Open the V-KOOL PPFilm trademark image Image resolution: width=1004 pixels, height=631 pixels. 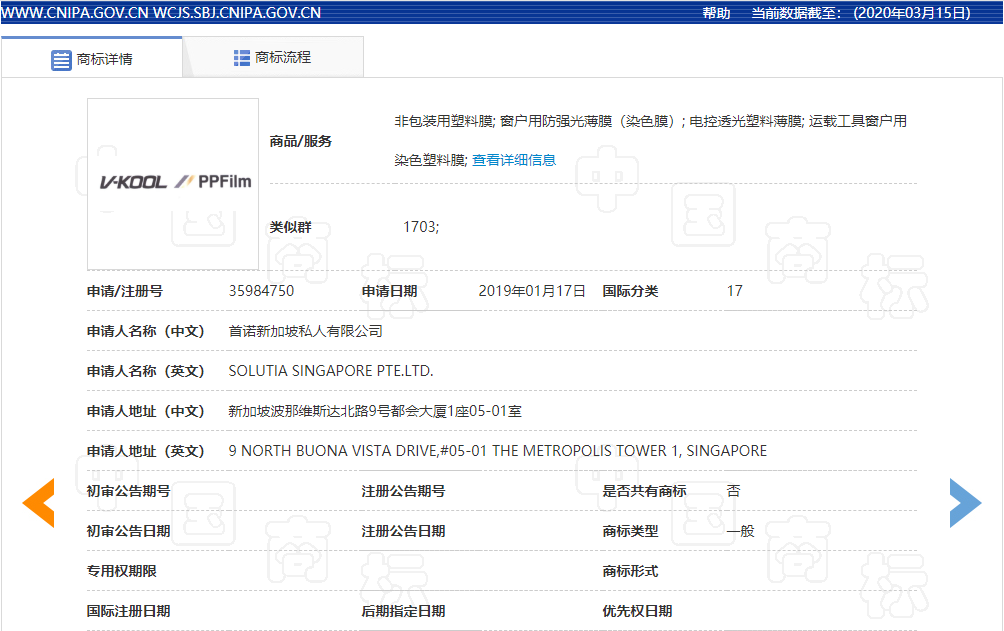pos(173,183)
